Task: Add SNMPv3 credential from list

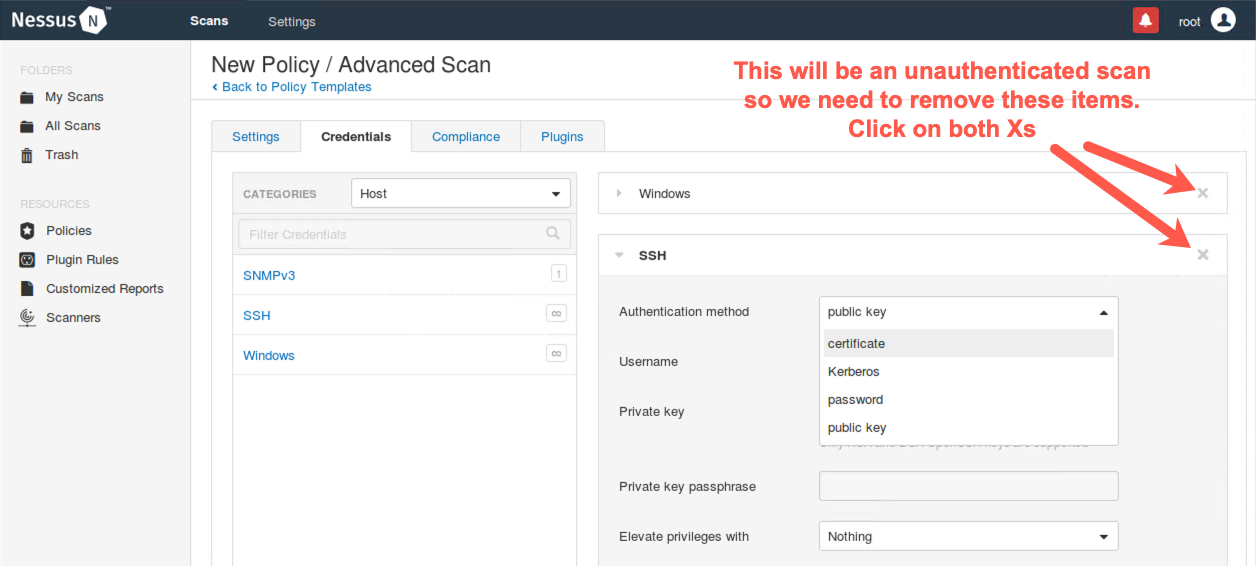Action: click(x=270, y=275)
